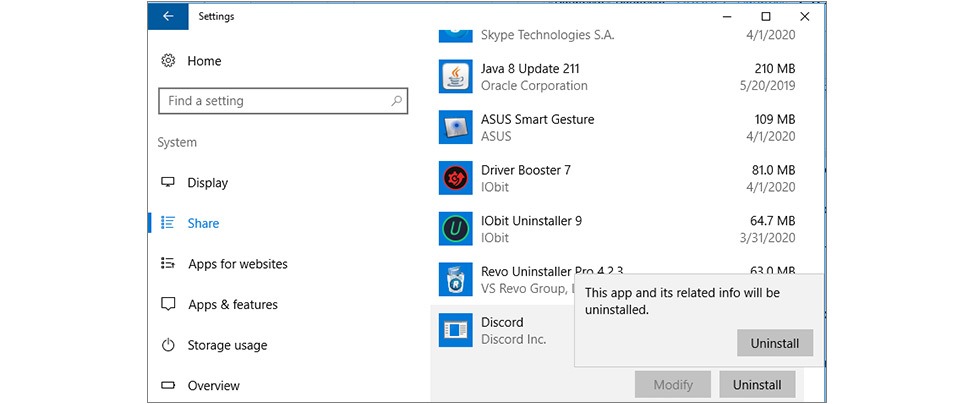Click the 210 MB size value

click(x=774, y=69)
